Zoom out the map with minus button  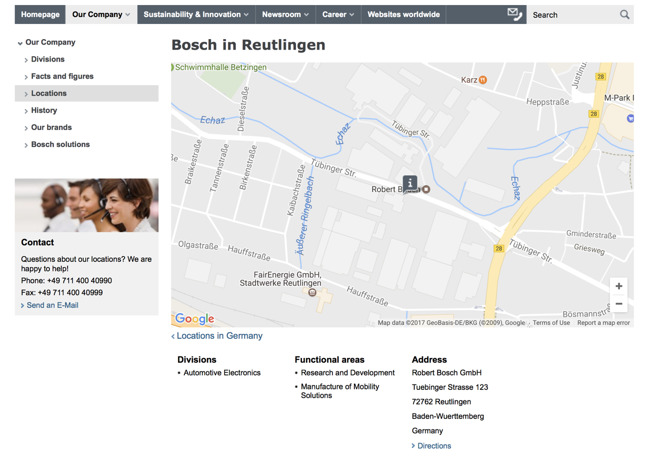(619, 303)
